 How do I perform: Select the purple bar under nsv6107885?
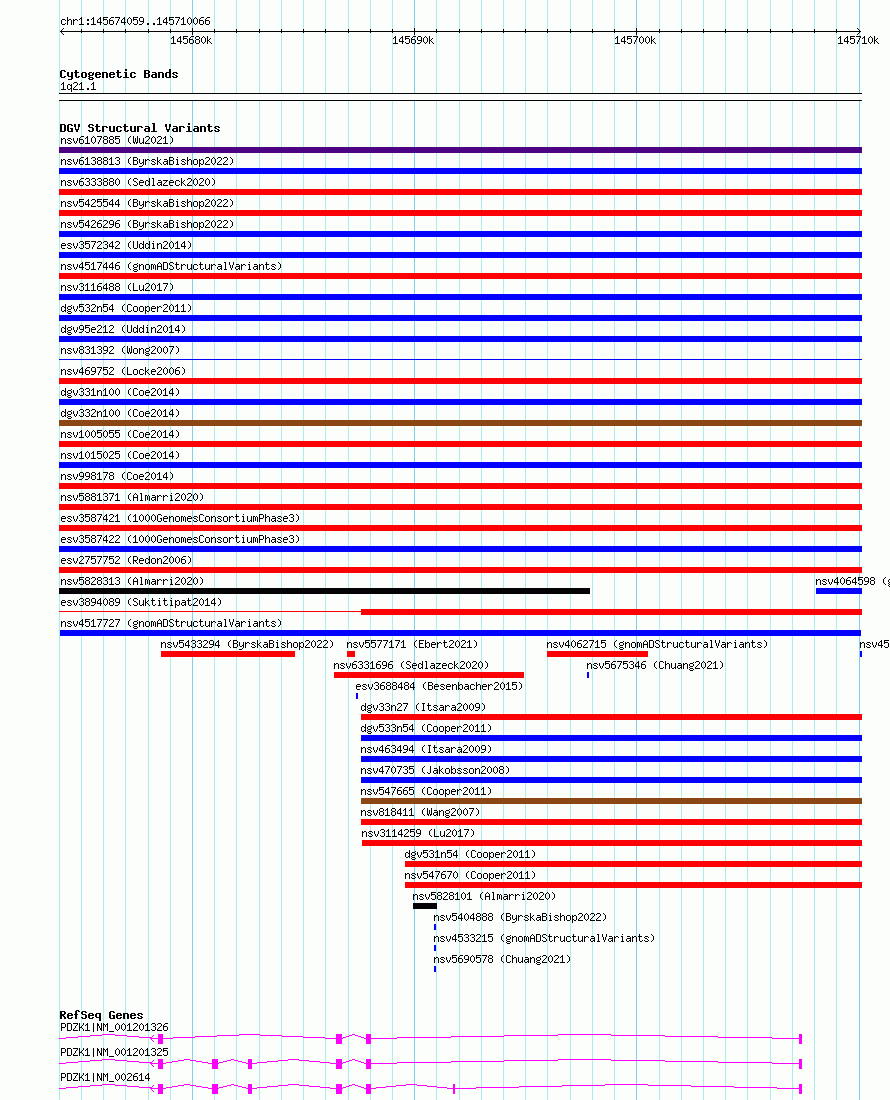click(x=461, y=150)
